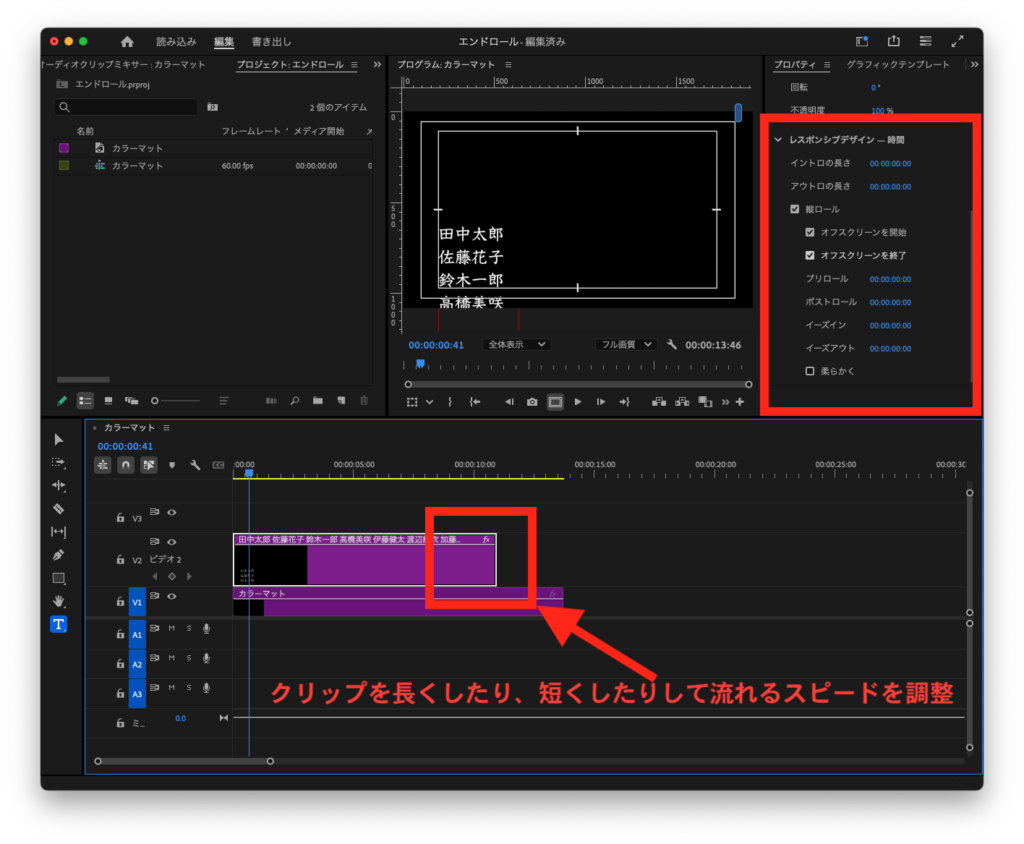1024x844 pixels.
Task: Select the Hand tool
Action: click(58, 601)
